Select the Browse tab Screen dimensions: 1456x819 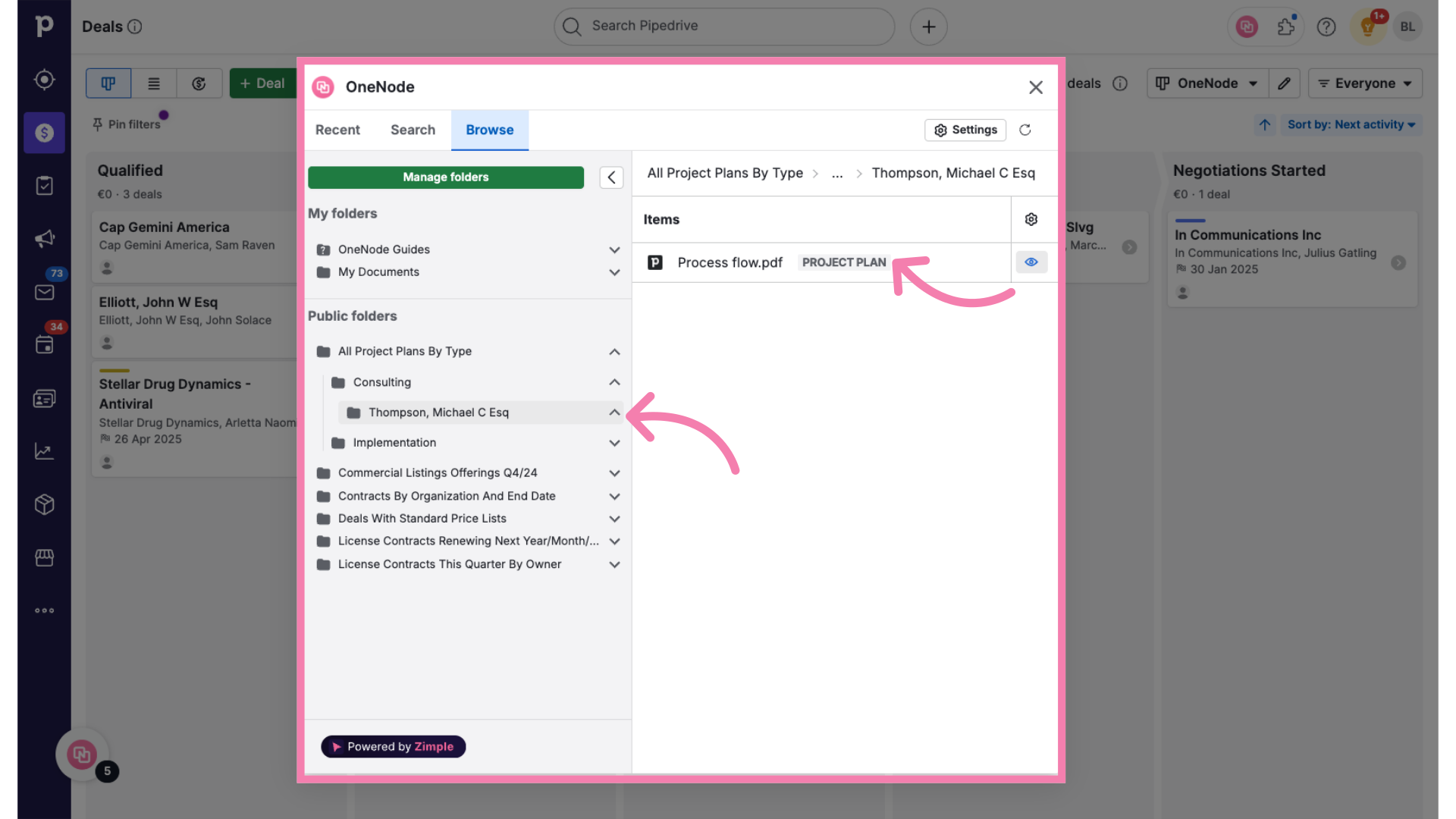tap(489, 130)
